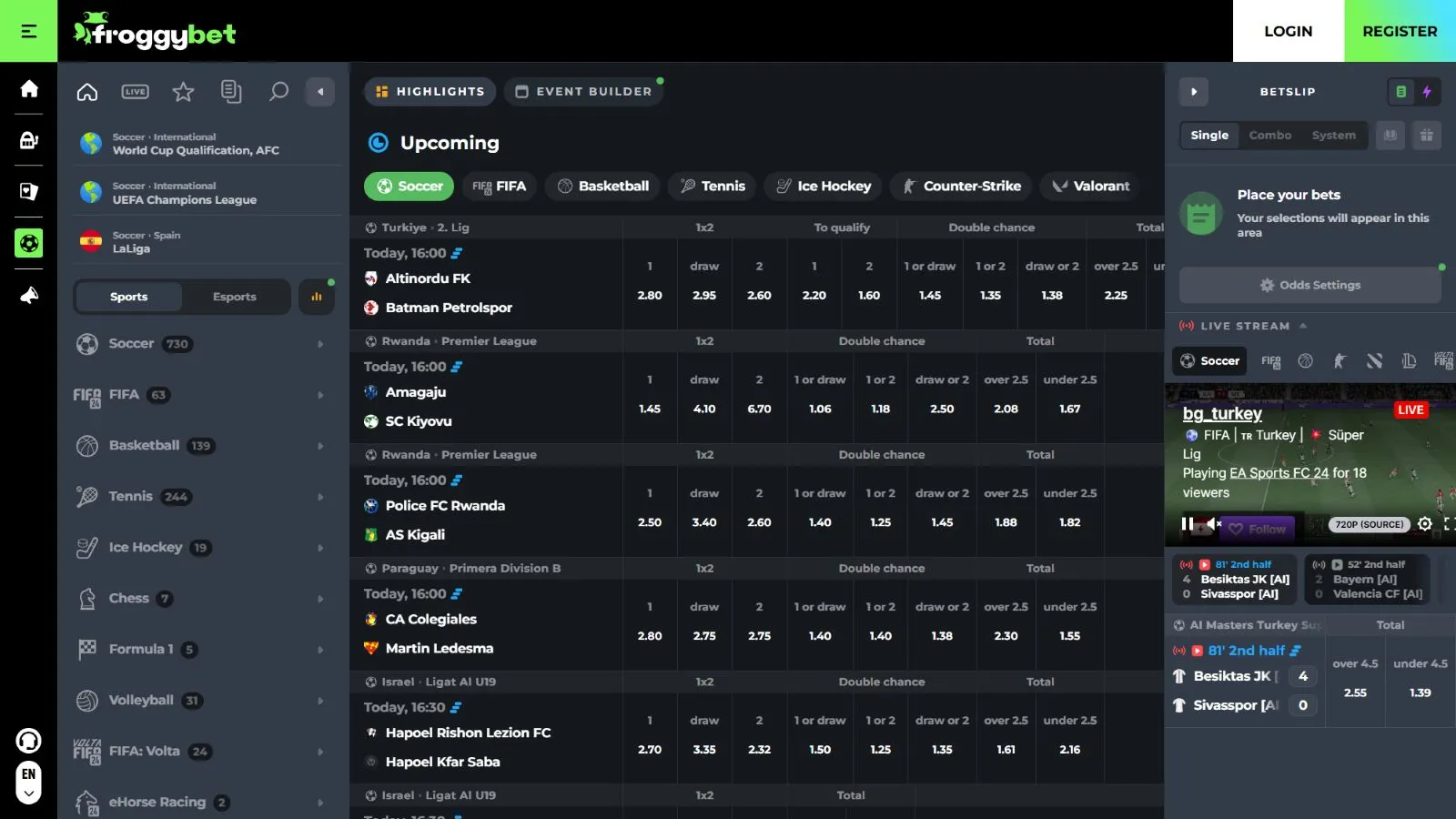The height and width of the screenshot is (819, 1456).
Task: Click the favorites star icon
Action: coord(183,92)
